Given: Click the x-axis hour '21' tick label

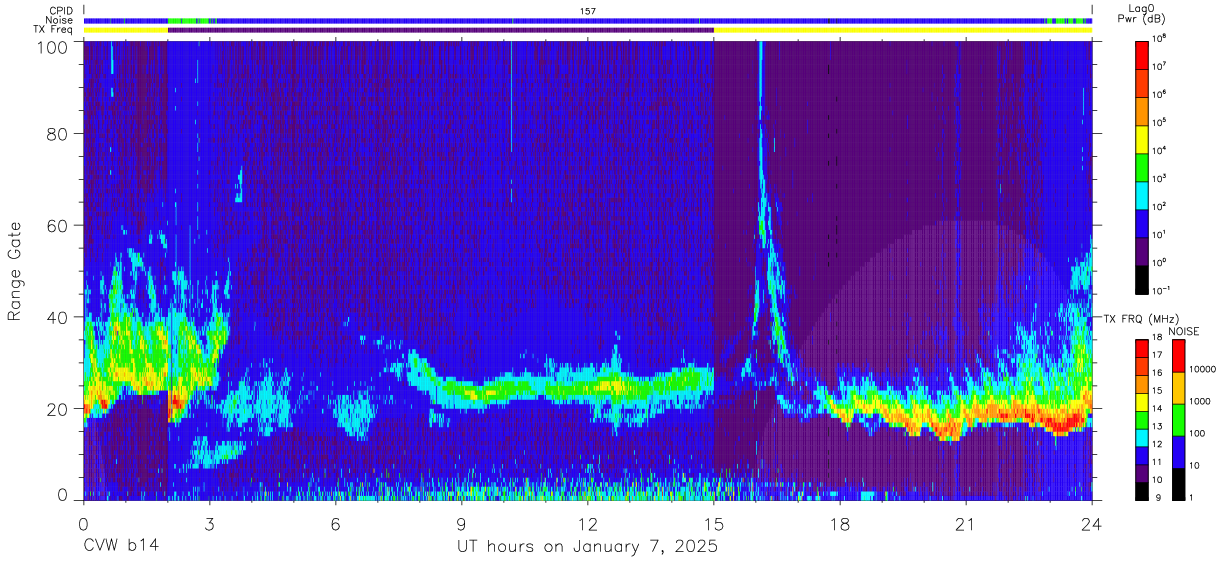Looking at the screenshot, I should (965, 523).
